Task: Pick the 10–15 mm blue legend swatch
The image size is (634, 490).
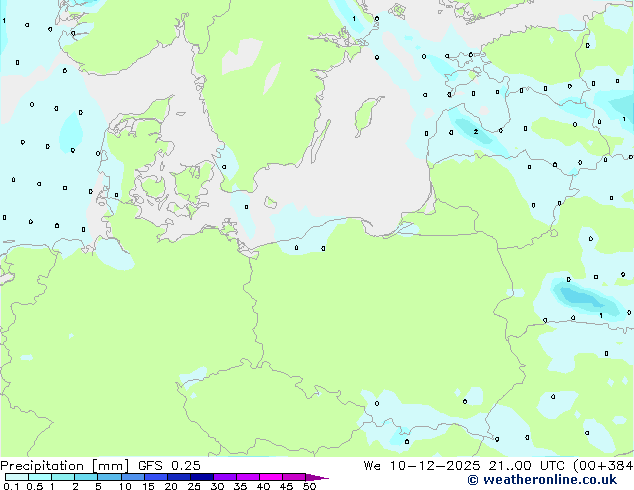Action: [x=133, y=477]
